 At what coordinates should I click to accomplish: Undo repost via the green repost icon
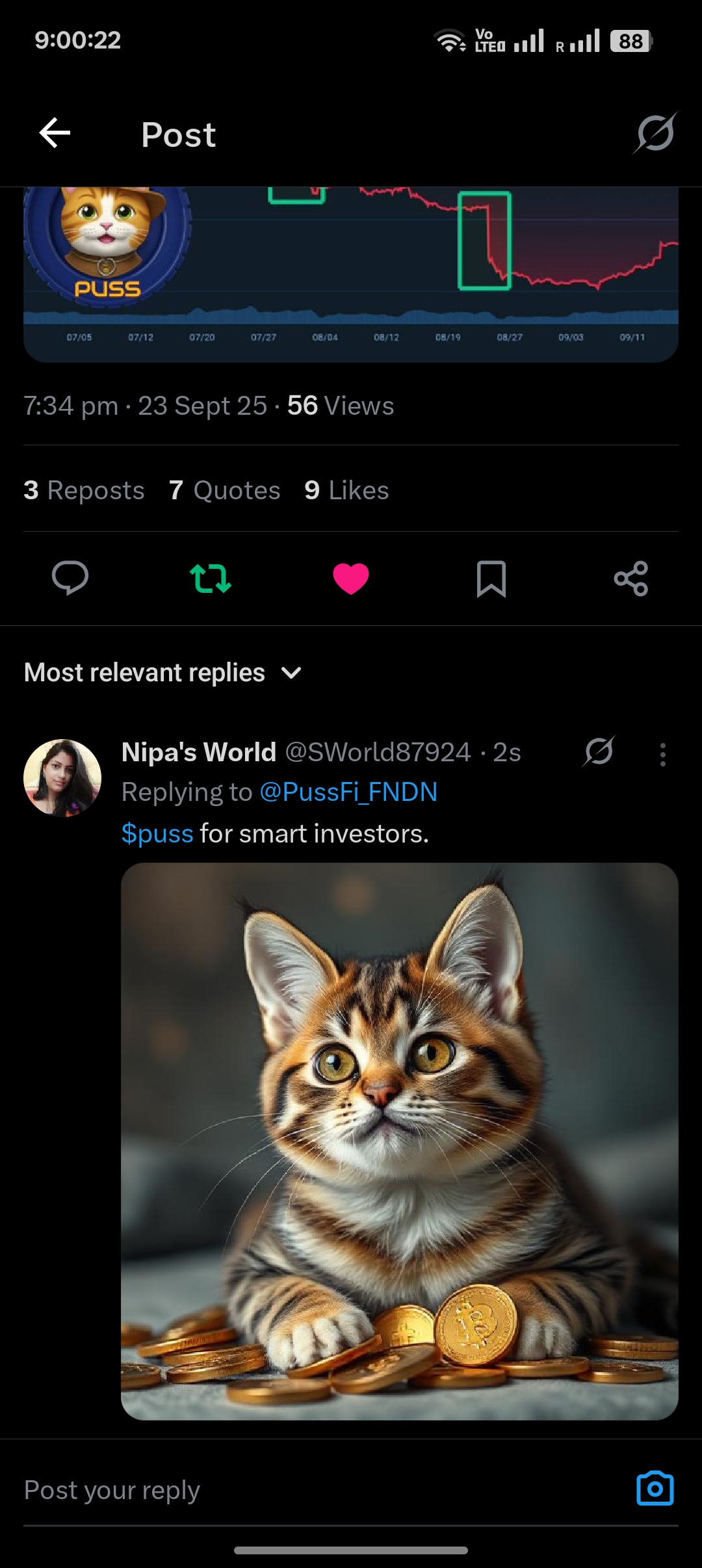210,578
